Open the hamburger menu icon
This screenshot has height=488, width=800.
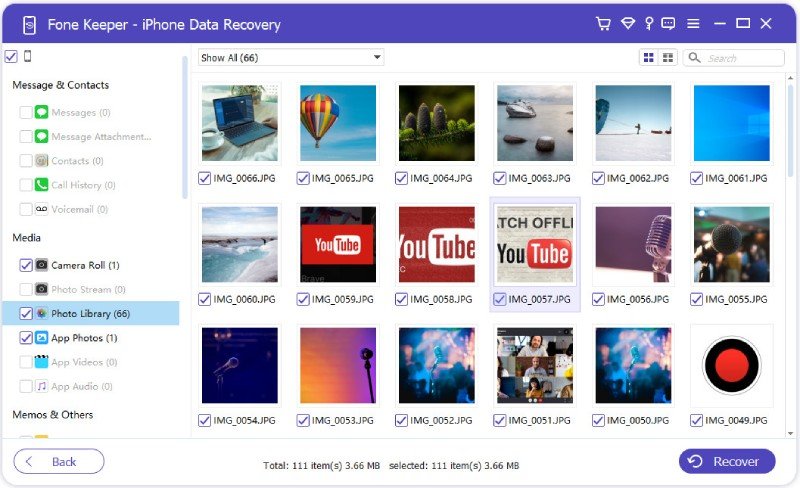point(693,23)
